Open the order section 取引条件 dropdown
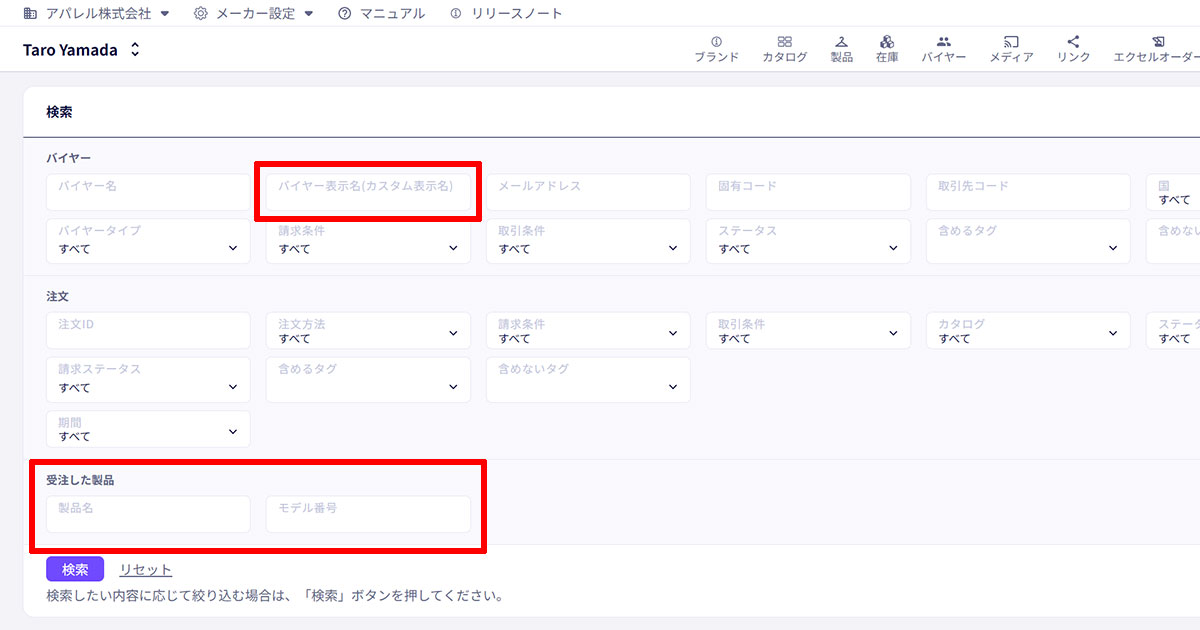This screenshot has height=630, width=1200. (808, 331)
